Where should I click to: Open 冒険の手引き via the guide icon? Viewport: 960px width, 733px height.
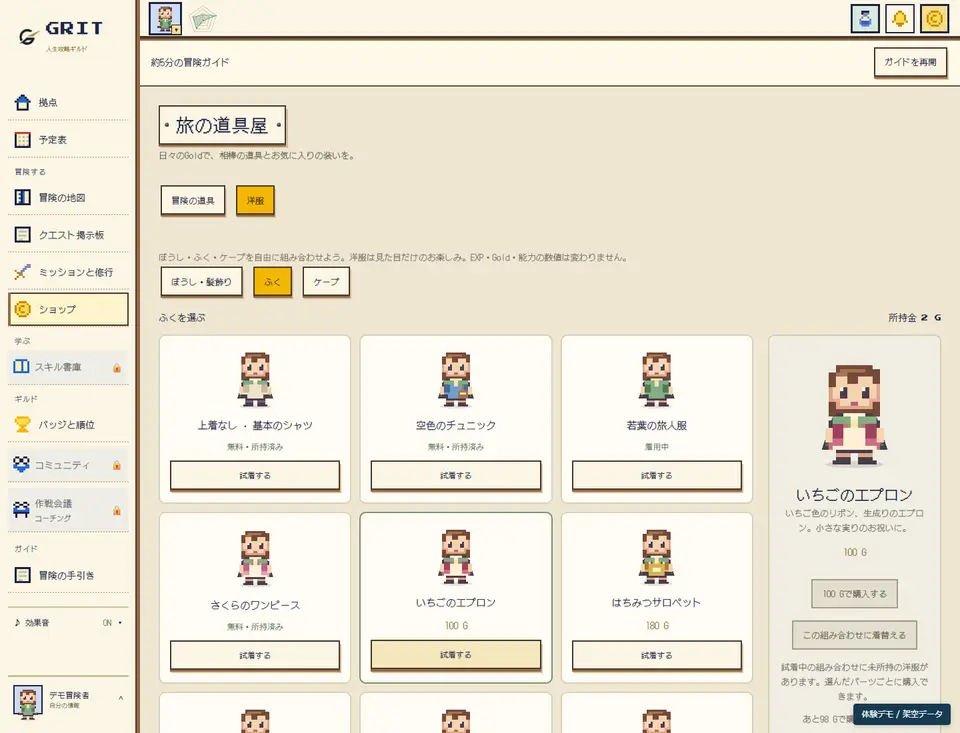pyautogui.click(x=23, y=575)
